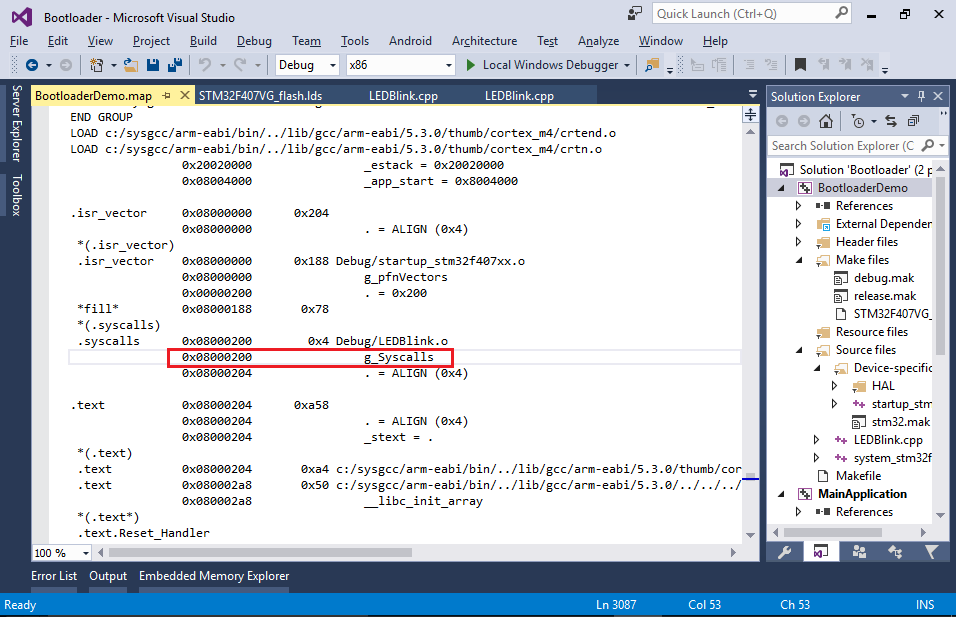Click the editor horizontal scrollbar thumb

260,552
